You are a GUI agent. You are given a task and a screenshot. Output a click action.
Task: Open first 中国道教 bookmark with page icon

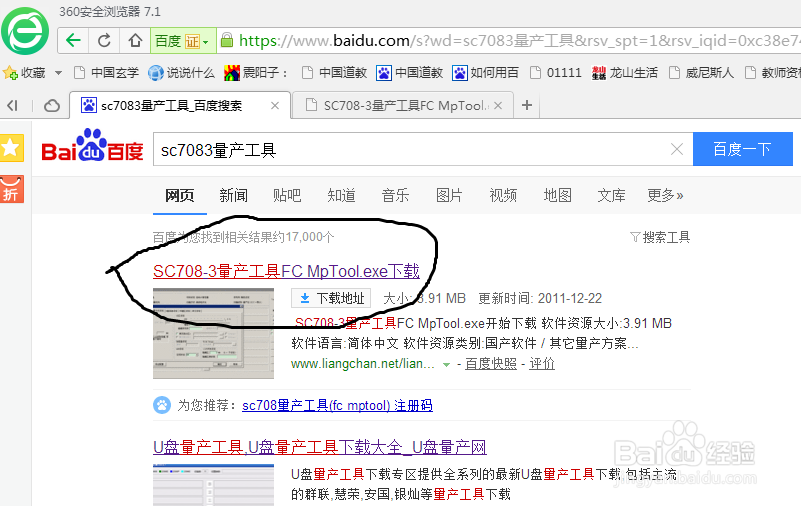point(335,73)
